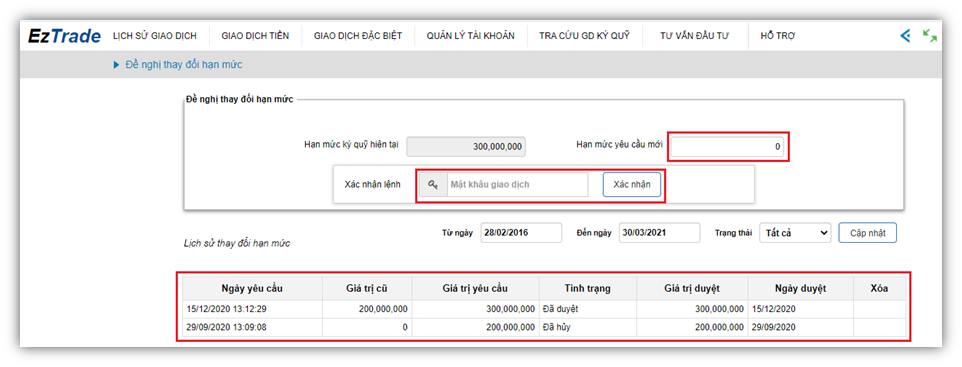This screenshot has height=367, width=962.
Task: Open the HỖ TRỢ menu
Action: [777, 36]
